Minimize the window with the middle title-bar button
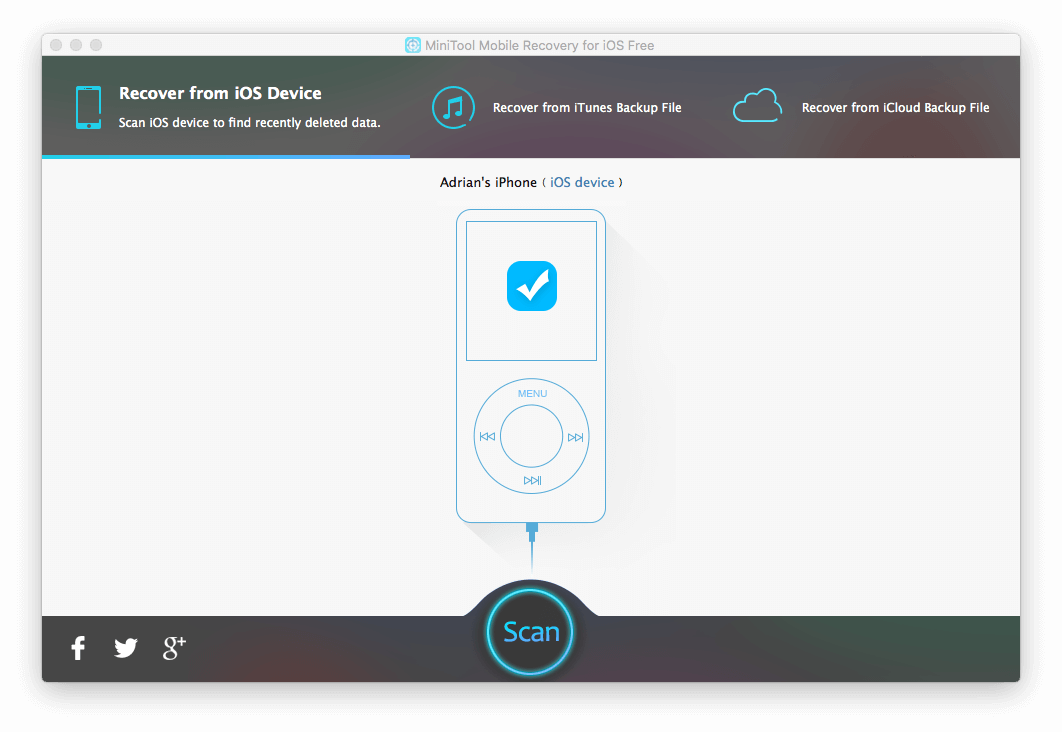Image resolution: width=1062 pixels, height=732 pixels. coord(76,45)
